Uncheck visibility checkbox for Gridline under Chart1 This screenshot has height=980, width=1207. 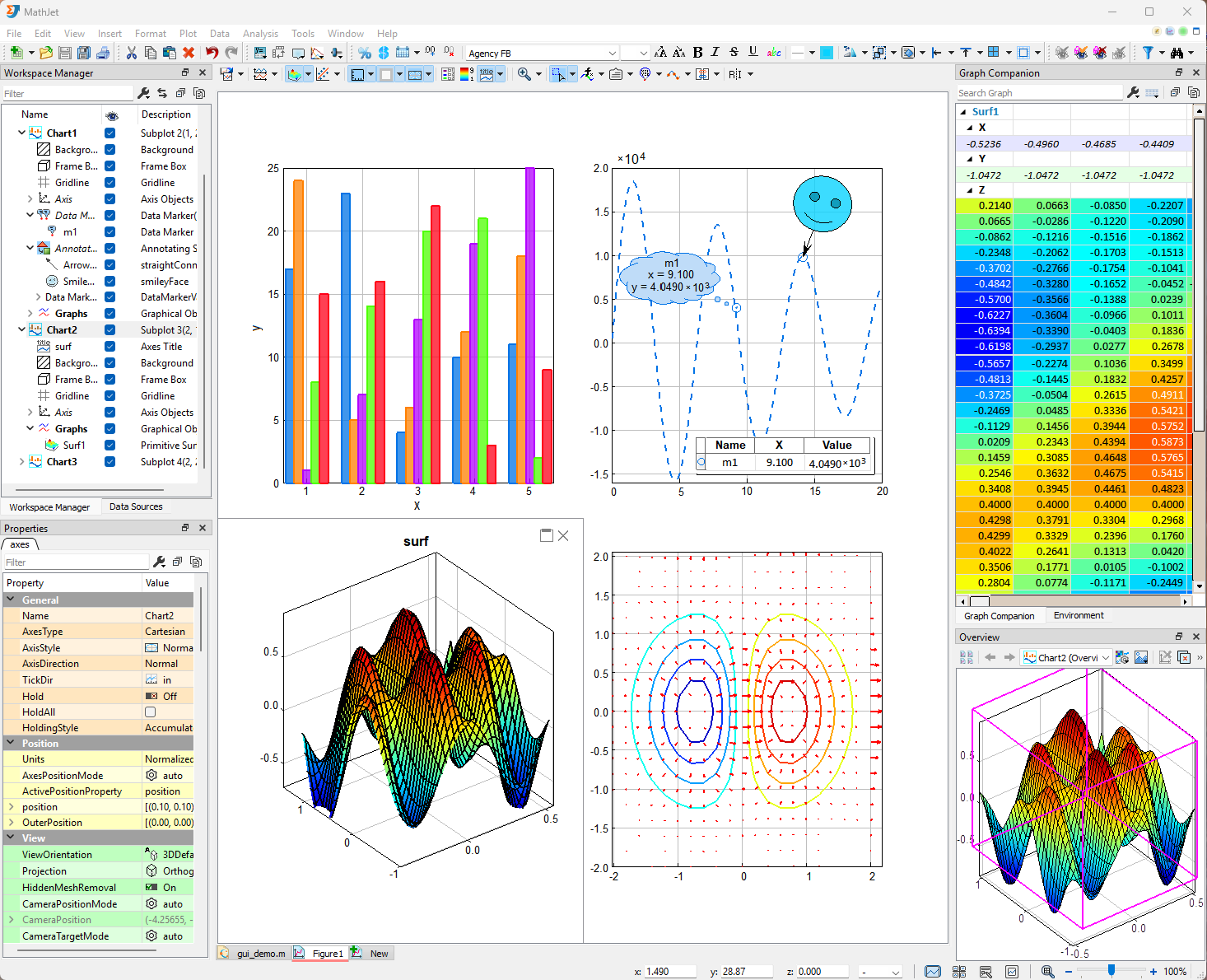(110, 183)
